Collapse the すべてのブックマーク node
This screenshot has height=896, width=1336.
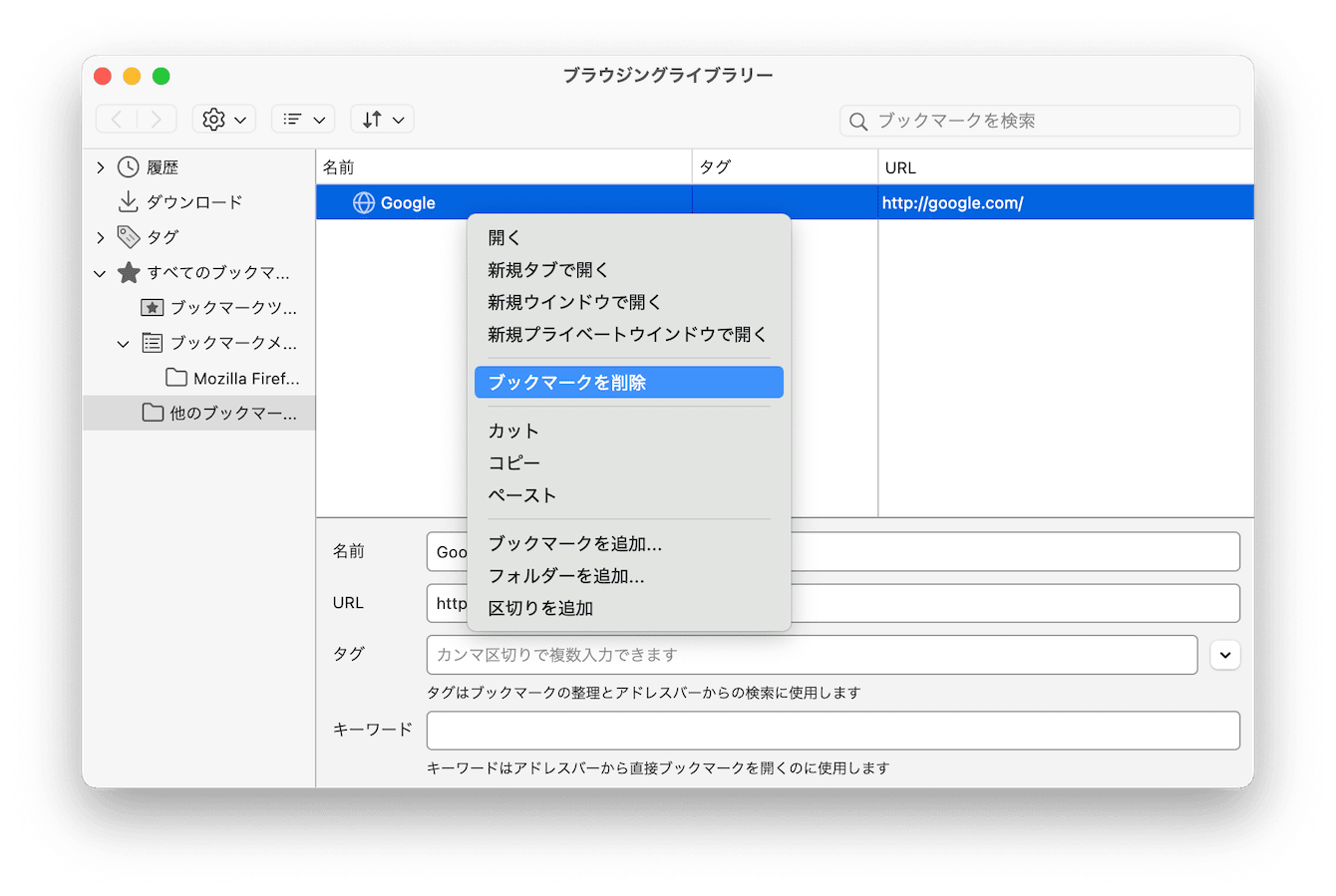pyautogui.click(x=100, y=273)
